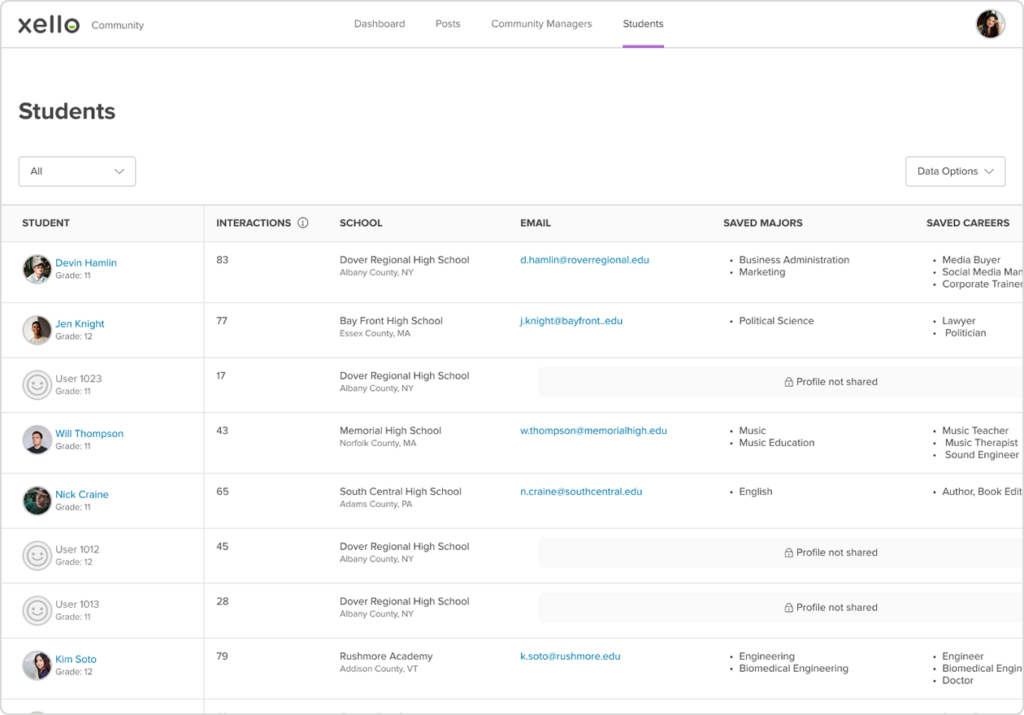1024x715 pixels.
Task: Click User 1012's placeholder smiley avatar
Action: coord(37,553)
